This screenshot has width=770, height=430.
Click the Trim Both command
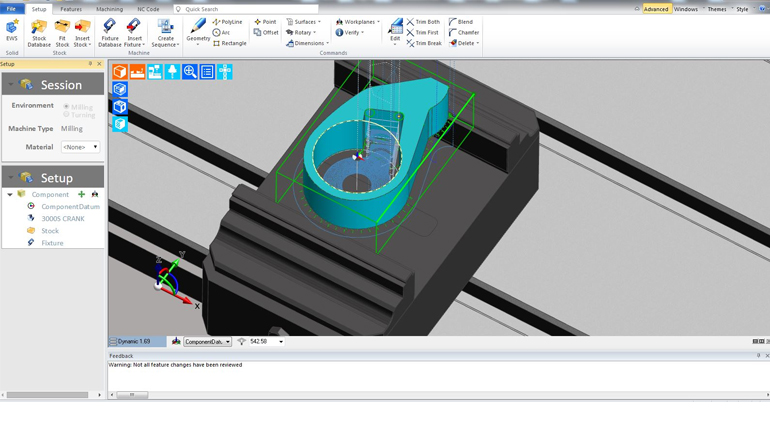click(423, 22)
